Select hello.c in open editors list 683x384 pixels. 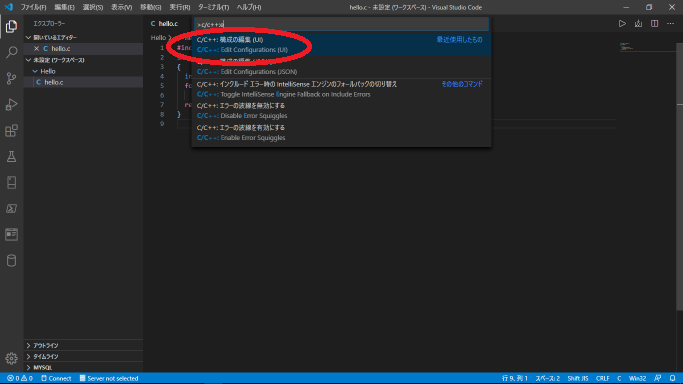coord(83,49)
